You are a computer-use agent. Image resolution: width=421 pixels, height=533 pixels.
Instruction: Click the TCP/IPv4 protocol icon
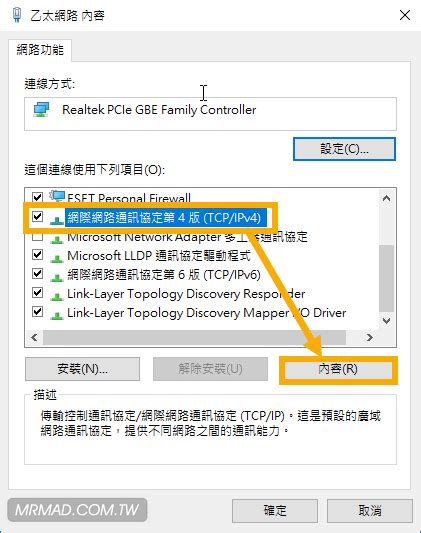(x=57, y=219)
